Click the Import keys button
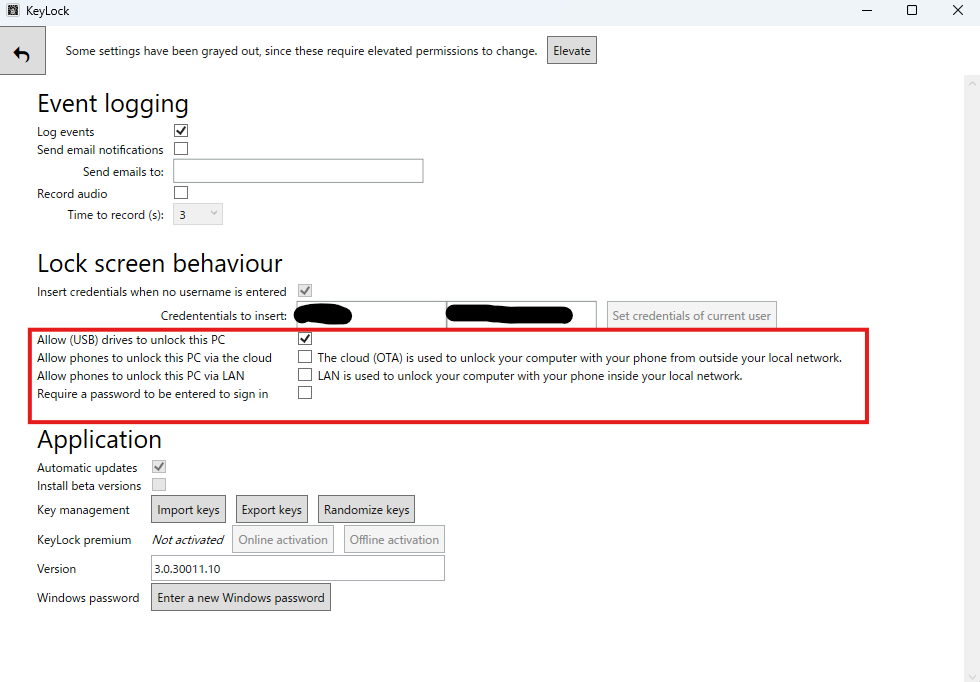Viewport: 980px width, 682px height. click(188, 509)
